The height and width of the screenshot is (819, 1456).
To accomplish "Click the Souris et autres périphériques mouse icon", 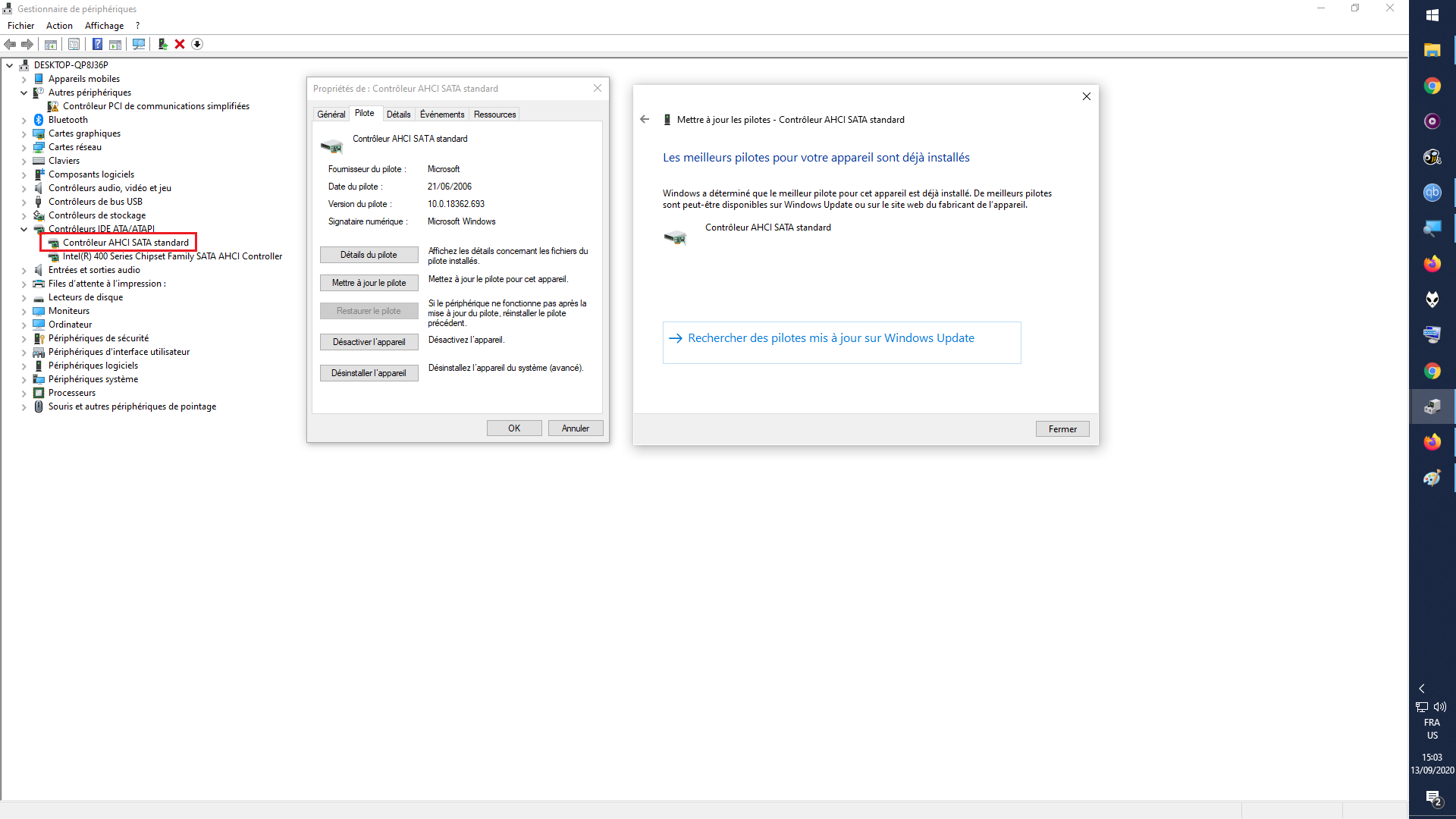I will (39, 406).
